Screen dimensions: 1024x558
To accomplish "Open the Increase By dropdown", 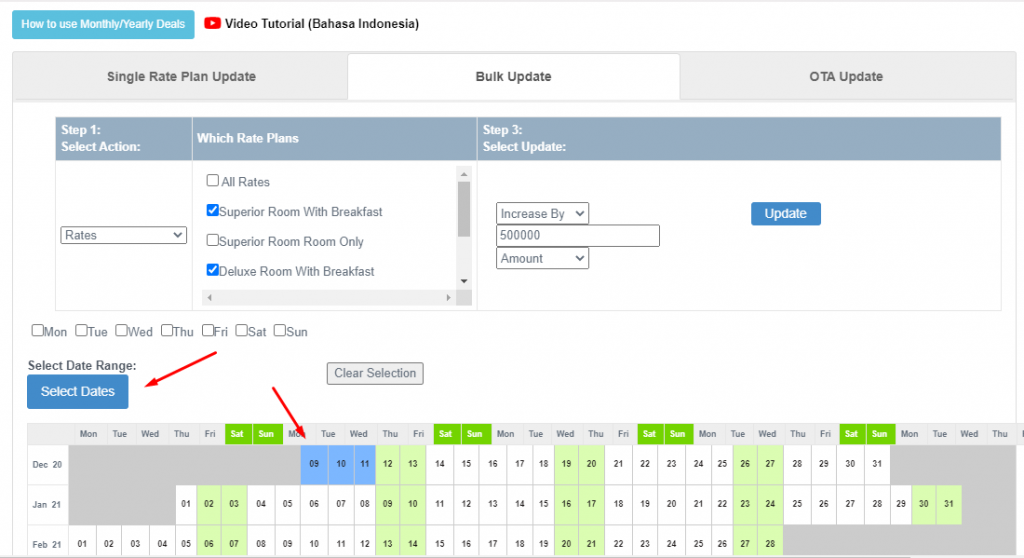I will click(x=542, y=214).
